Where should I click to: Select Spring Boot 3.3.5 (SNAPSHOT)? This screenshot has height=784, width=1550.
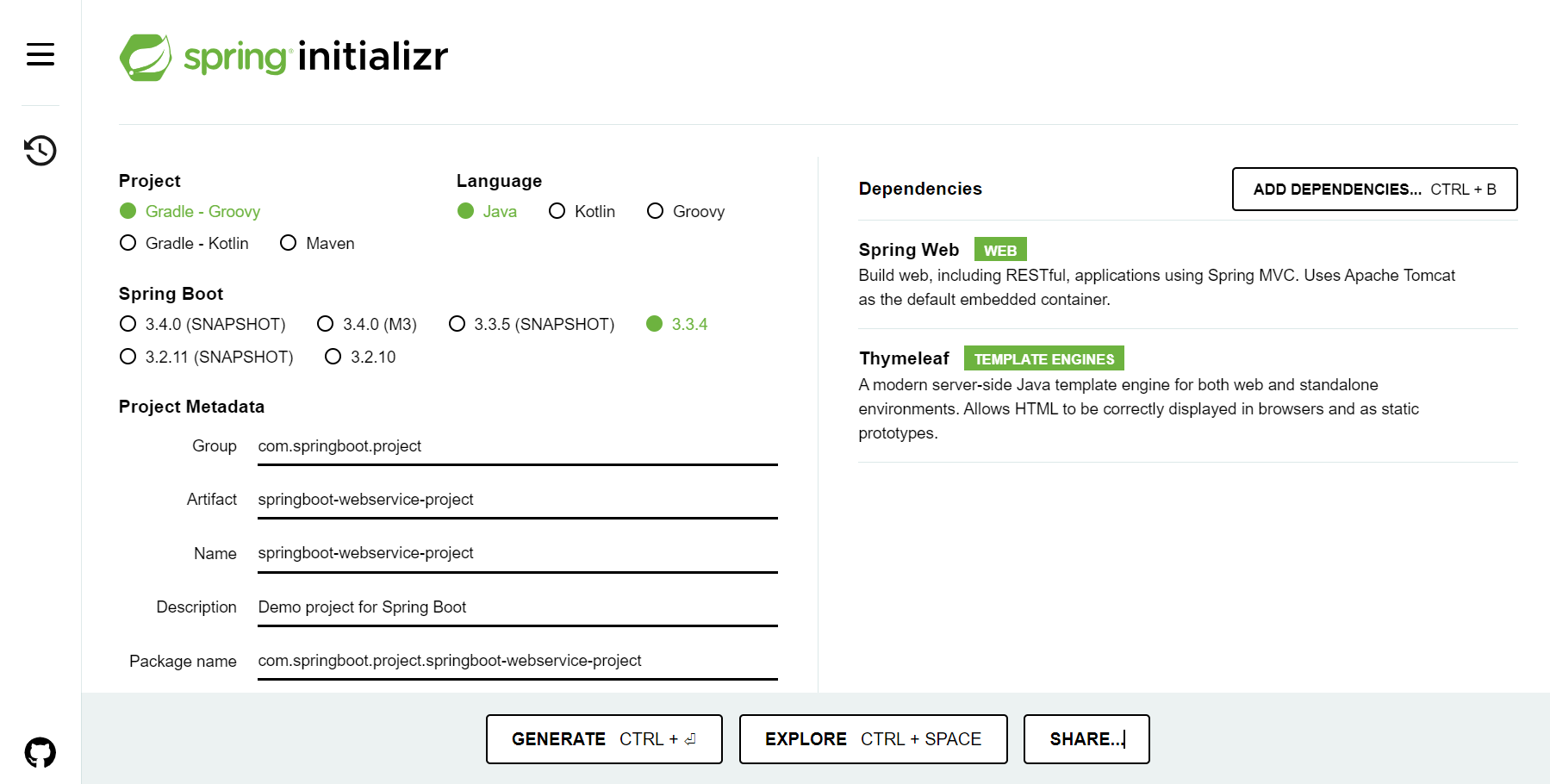point(532,324)
